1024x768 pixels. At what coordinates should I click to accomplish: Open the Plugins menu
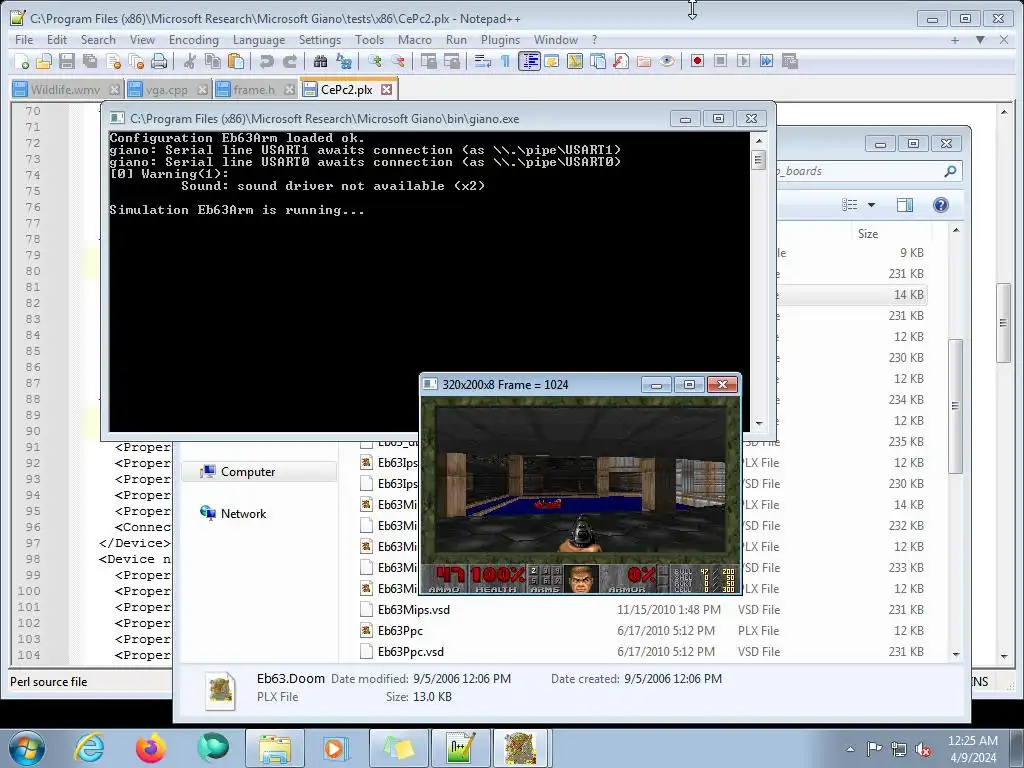(500, 40)
